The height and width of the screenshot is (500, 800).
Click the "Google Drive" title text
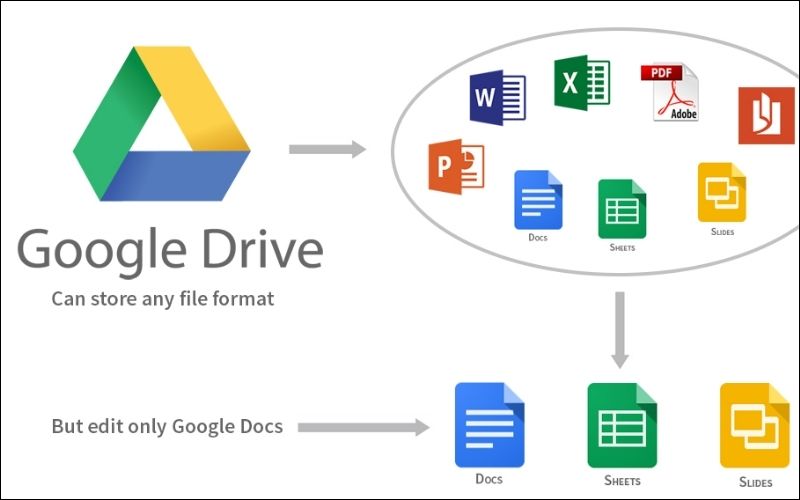pyautogui.click(x=170, y=248)
